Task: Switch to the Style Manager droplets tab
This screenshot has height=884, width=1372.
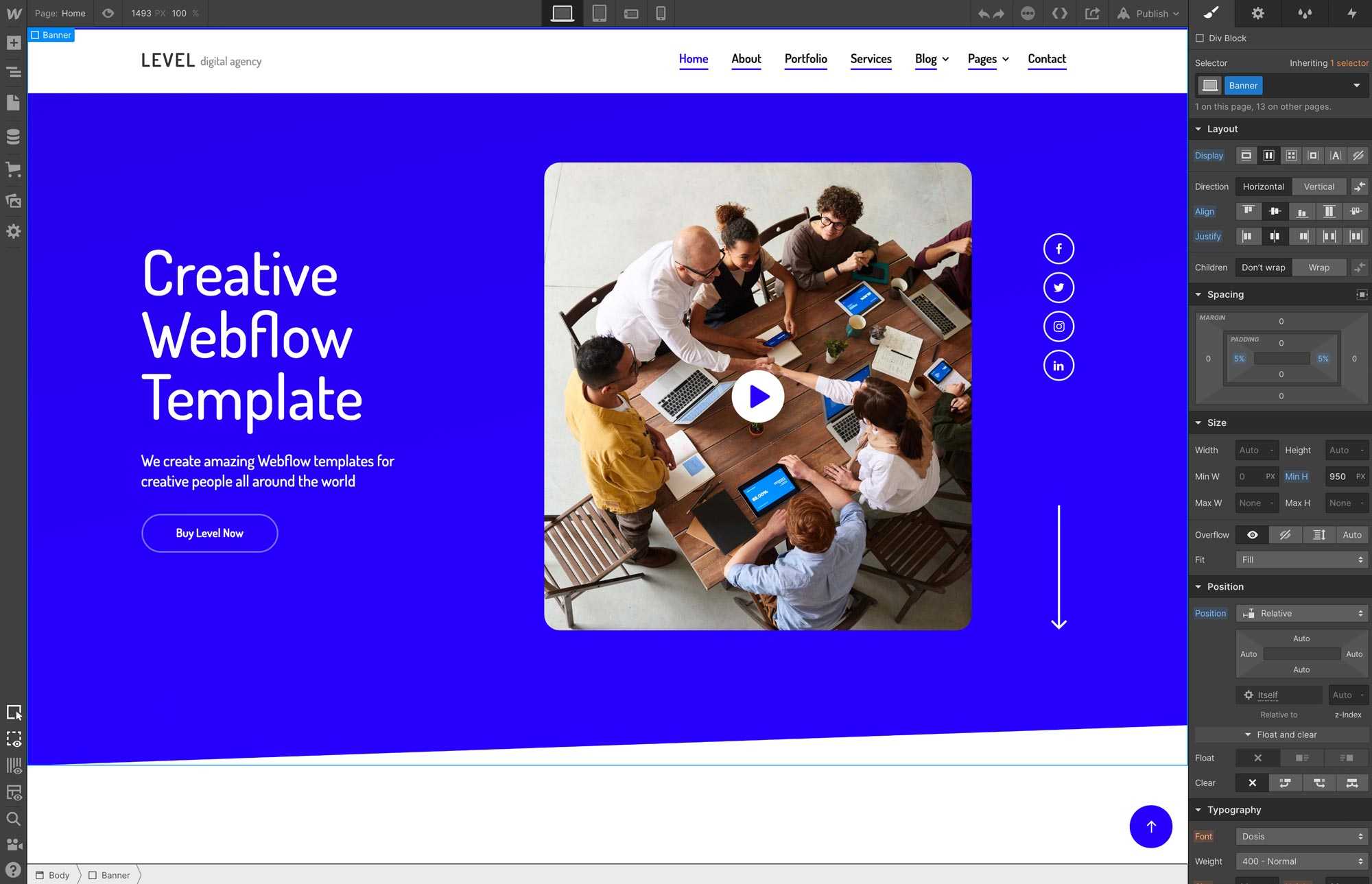Action: [x=1304, y=13]
